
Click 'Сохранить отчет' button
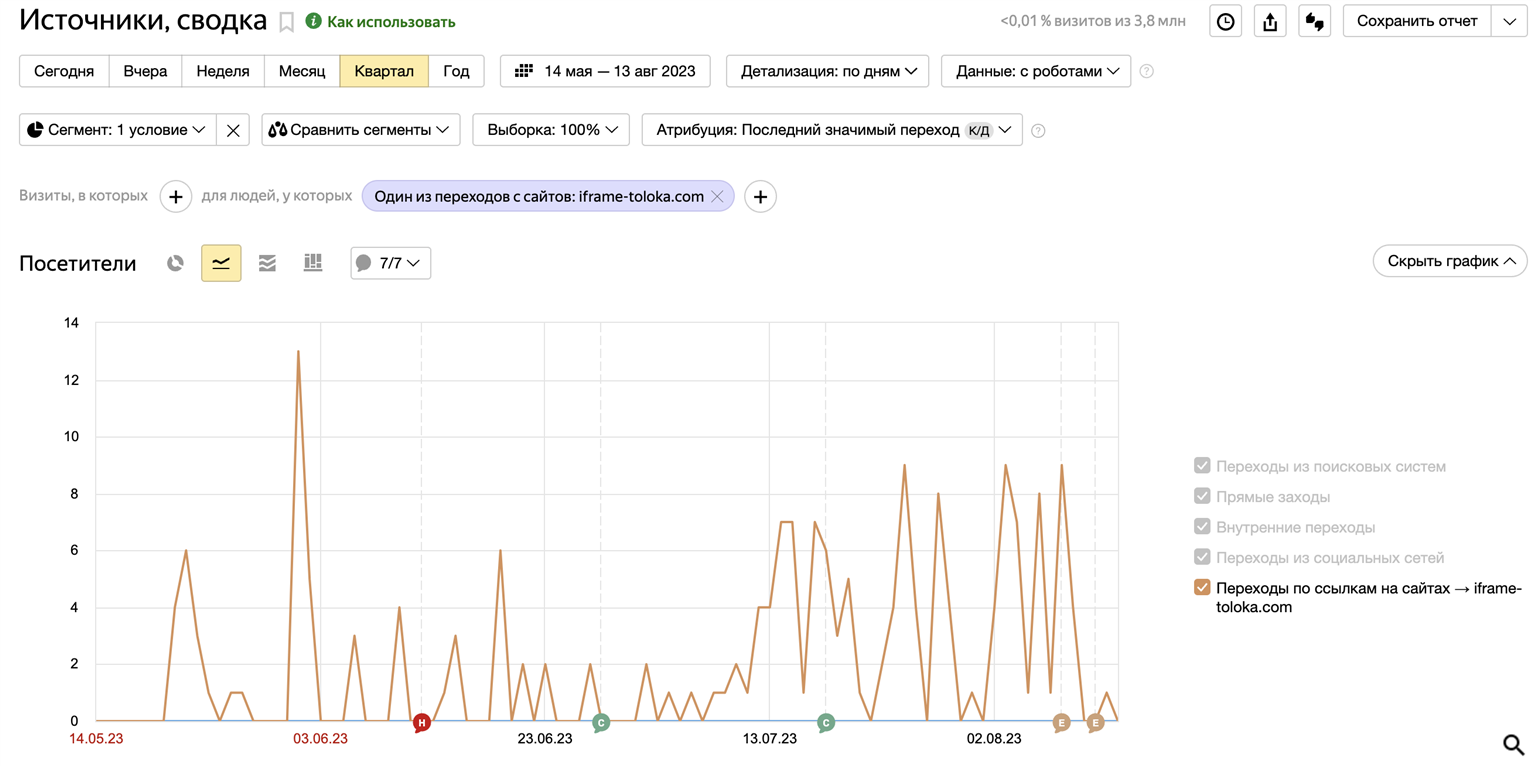pyautogui.click(x=1416, y=21)
